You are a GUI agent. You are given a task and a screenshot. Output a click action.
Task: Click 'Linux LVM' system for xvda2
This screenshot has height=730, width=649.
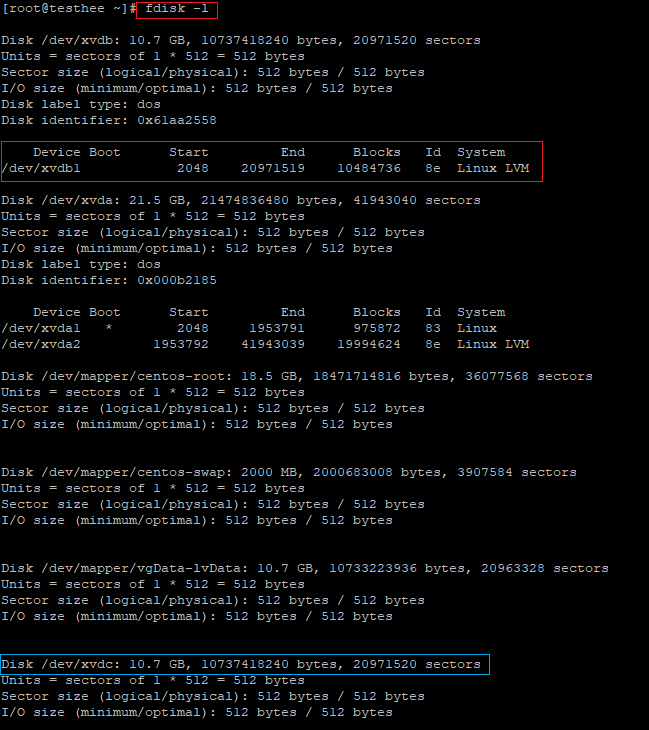(x=493, y=345)
